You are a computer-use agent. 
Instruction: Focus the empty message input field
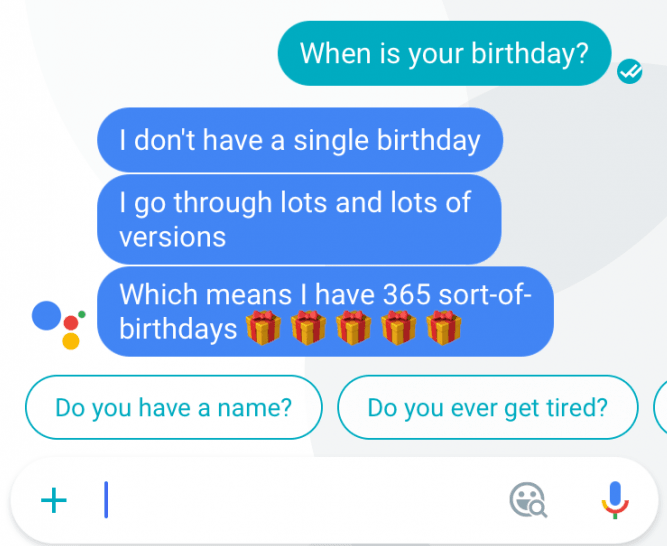click(300, 500)
